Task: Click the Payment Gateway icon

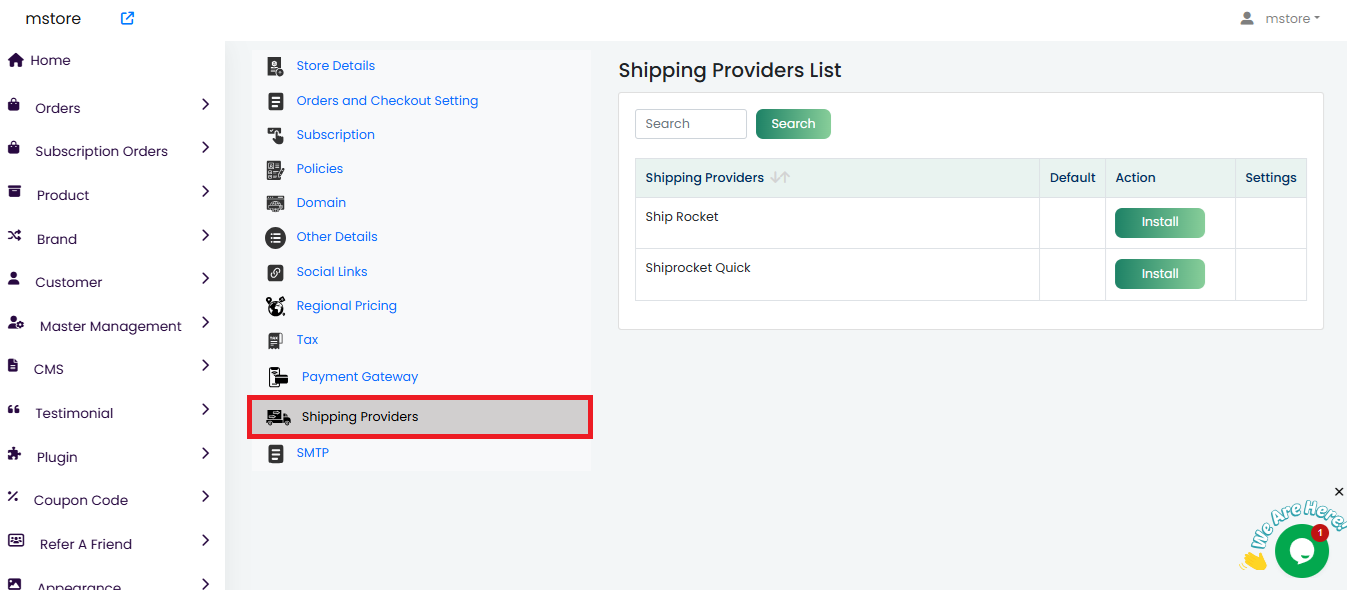Action: (x=278, y=377)
